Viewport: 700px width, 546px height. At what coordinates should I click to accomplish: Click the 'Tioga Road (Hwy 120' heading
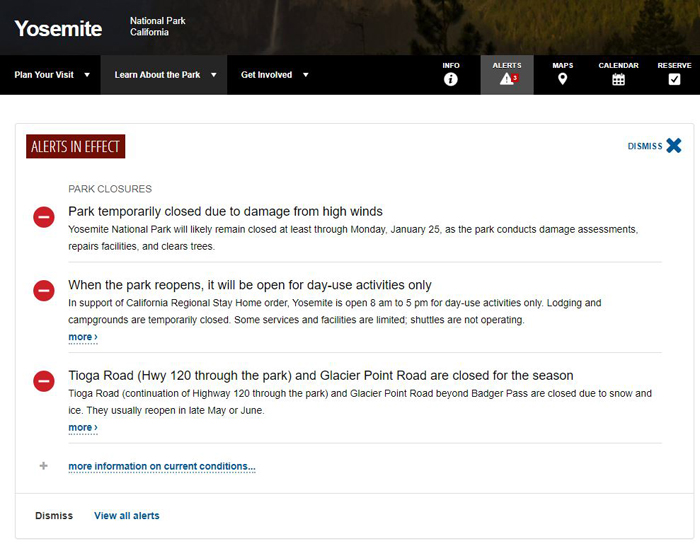[321, 376]
